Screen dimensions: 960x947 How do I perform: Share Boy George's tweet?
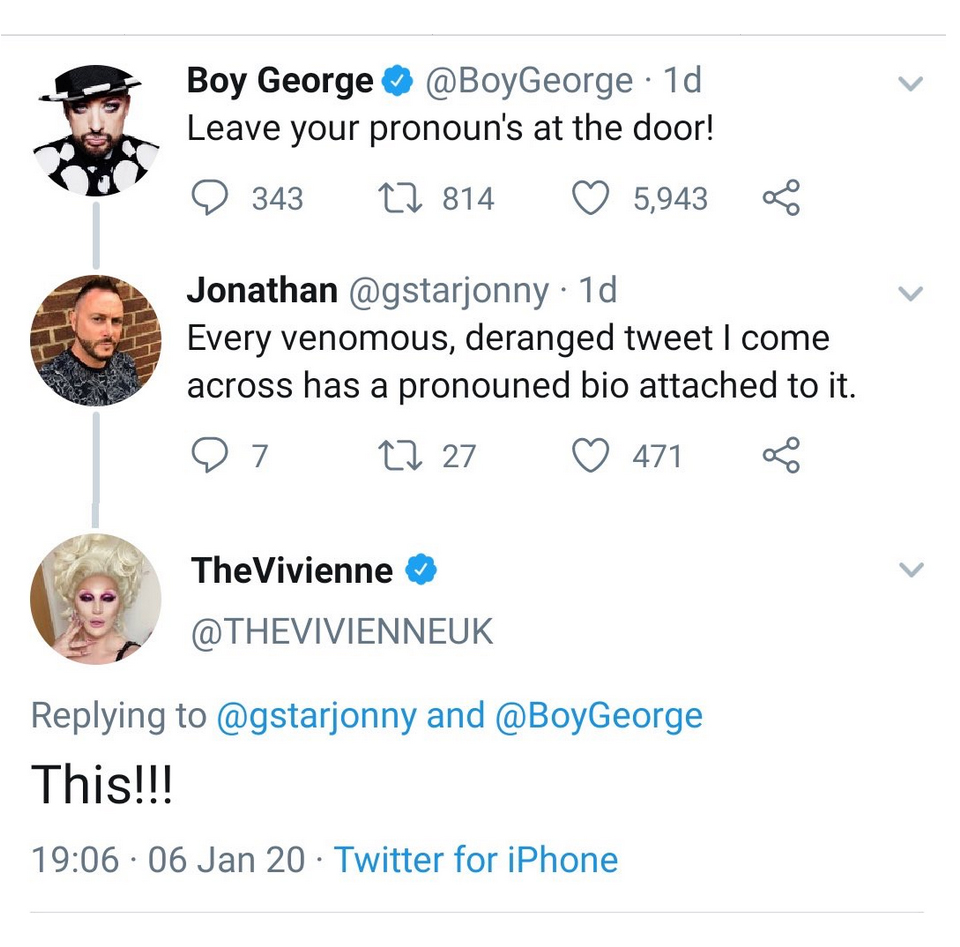coord(781,198)
